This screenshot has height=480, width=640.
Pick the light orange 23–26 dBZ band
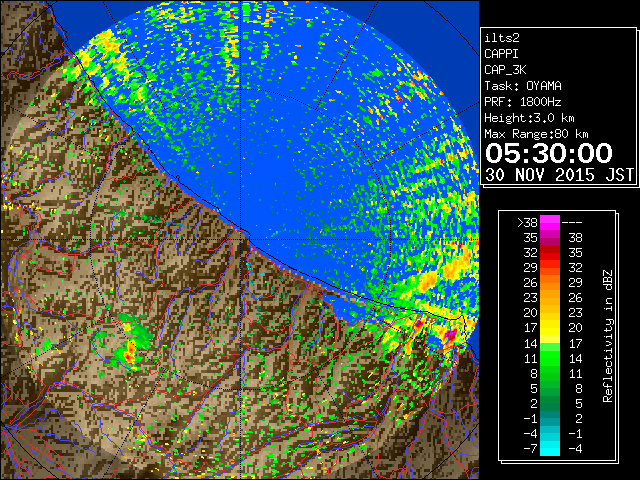point(550,298)
